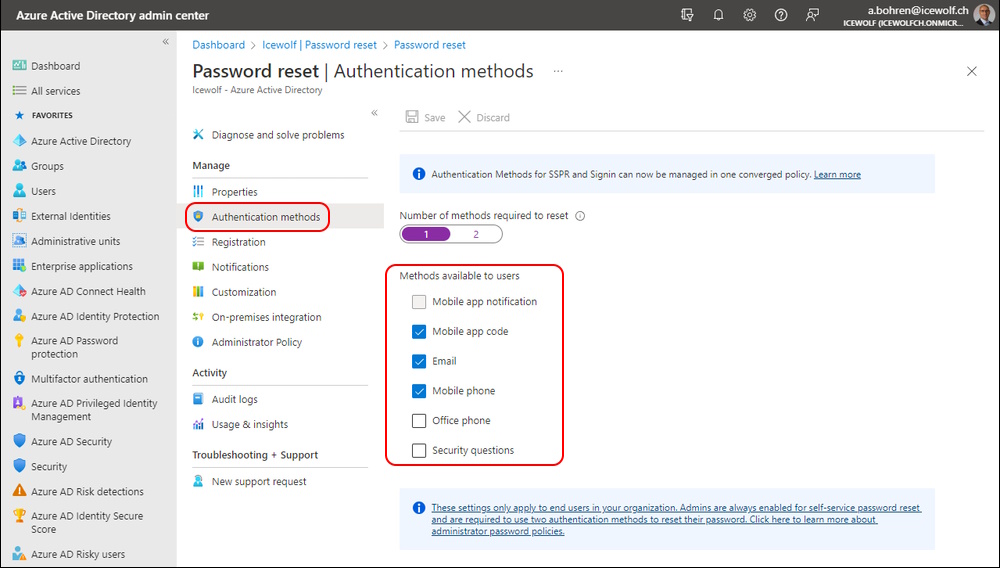Follow the Learn more link

(837, 174)
